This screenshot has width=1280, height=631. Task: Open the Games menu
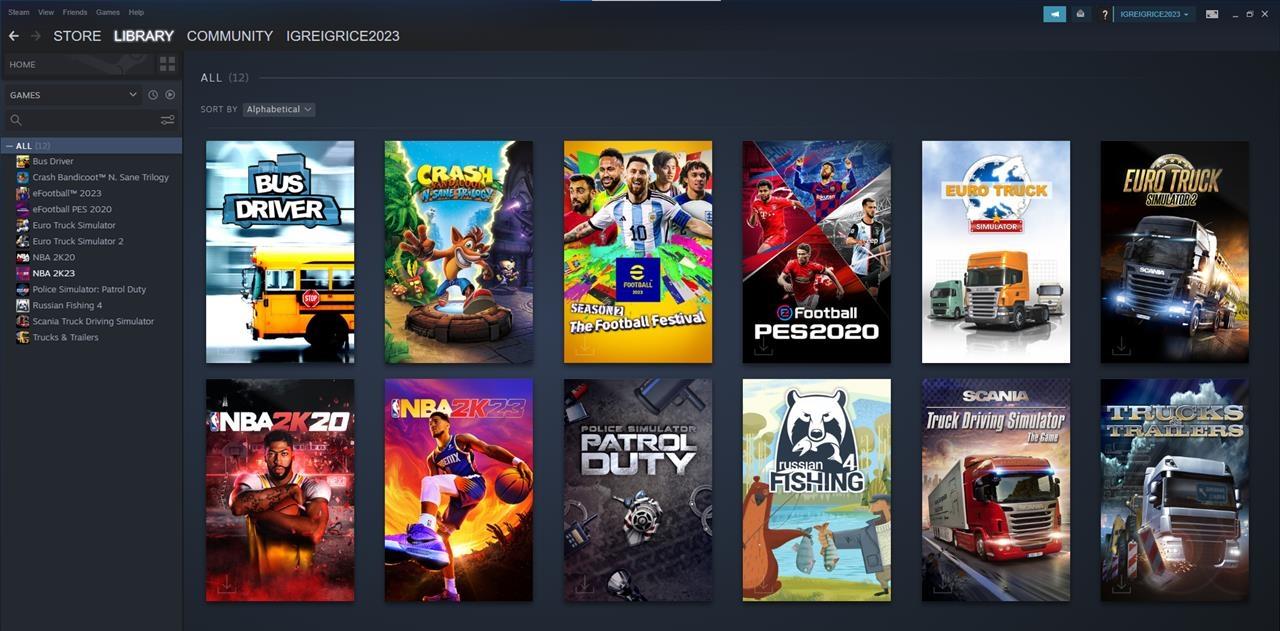pyautogui.click(x=108, y=12)
